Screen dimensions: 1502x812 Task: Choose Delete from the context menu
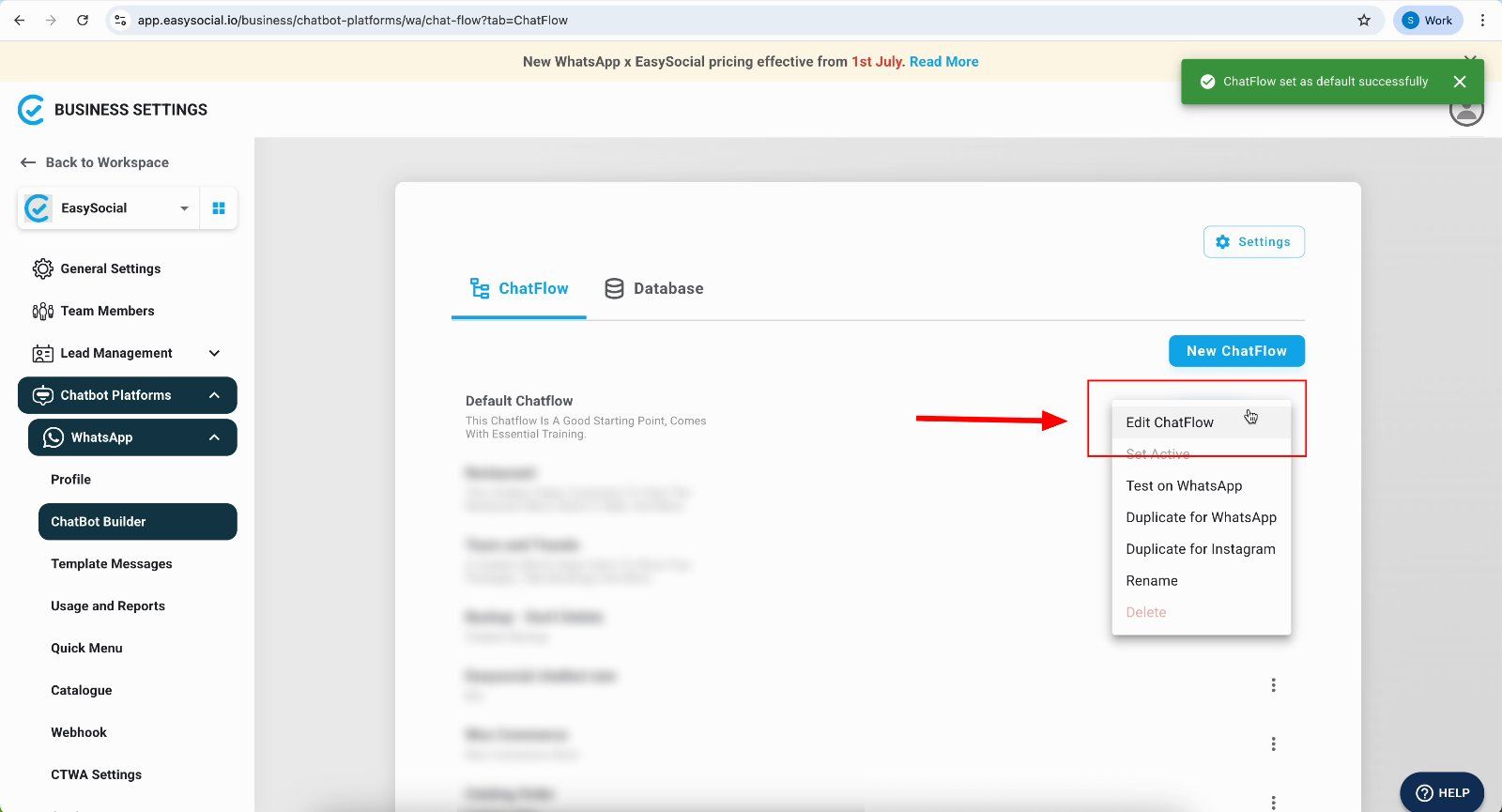[x=1201, y=612]
